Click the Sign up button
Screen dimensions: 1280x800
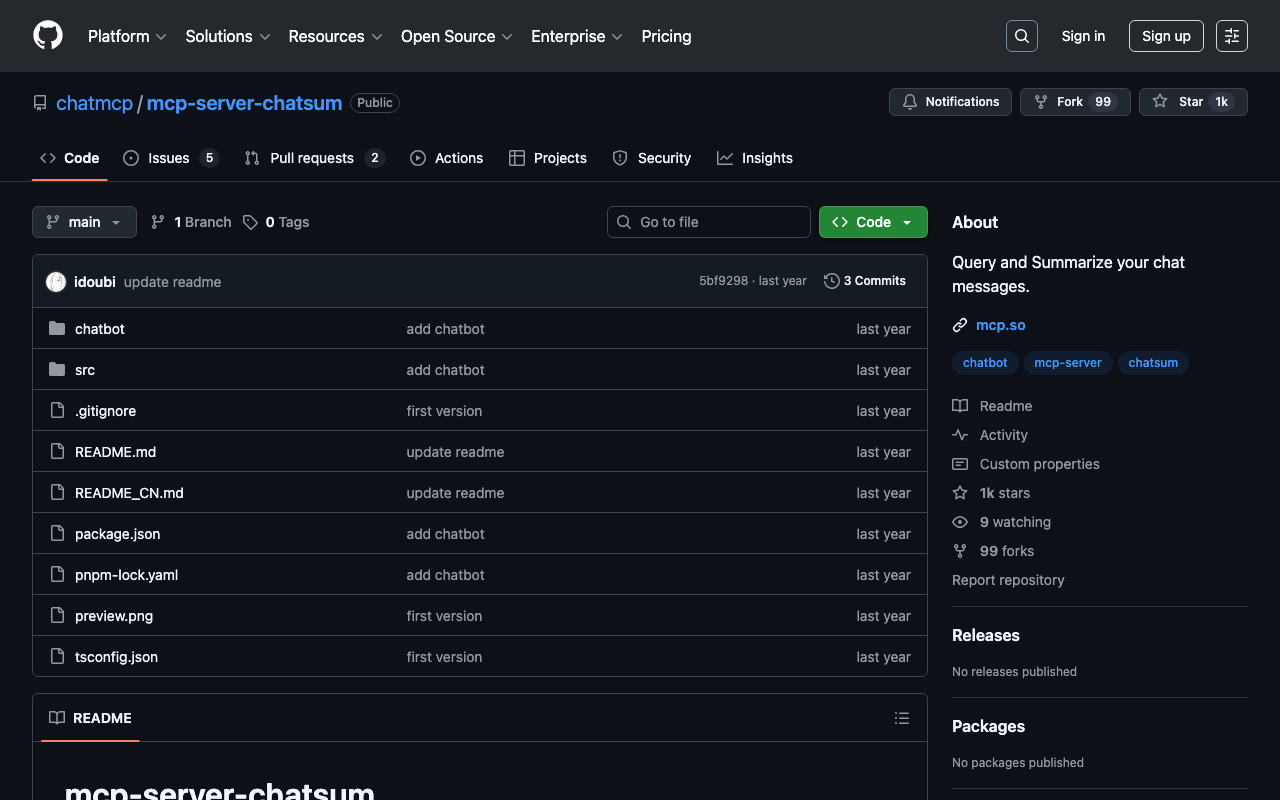tap(1166, 36)
